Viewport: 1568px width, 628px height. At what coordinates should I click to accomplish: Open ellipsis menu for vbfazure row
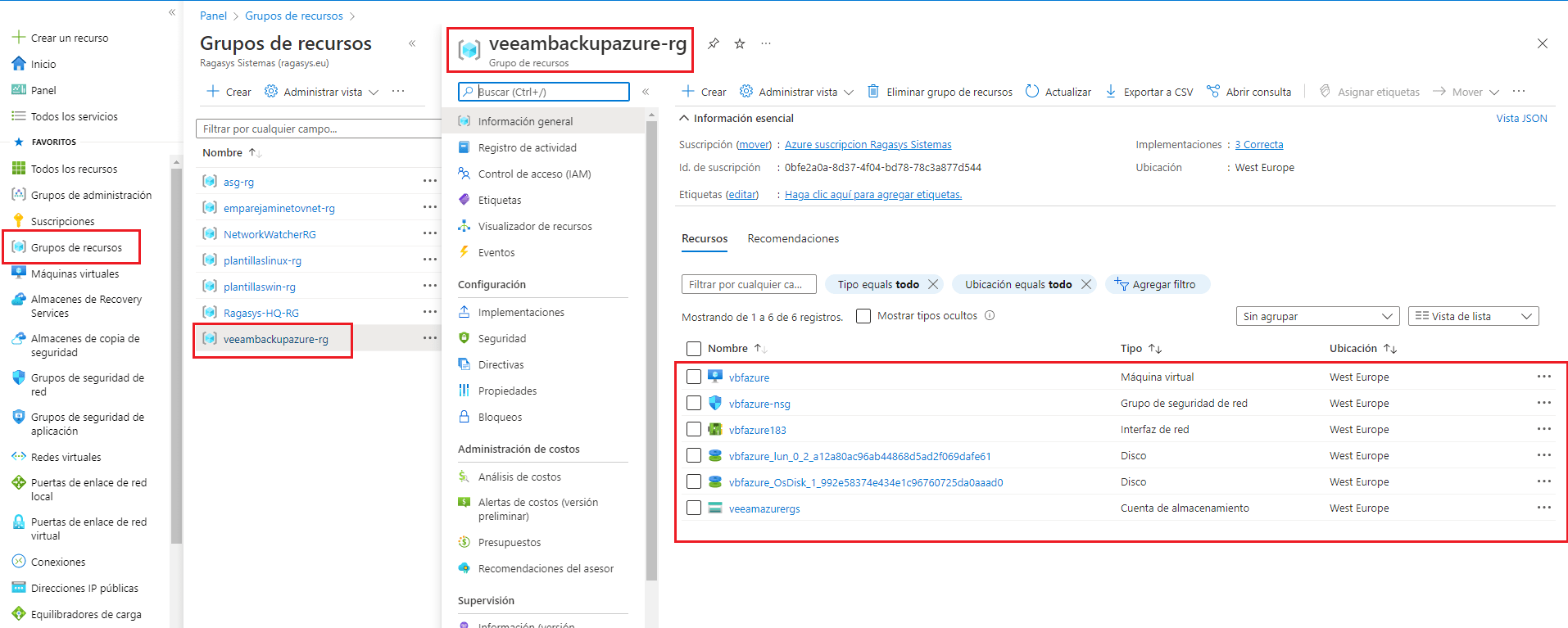point(1544,377)
